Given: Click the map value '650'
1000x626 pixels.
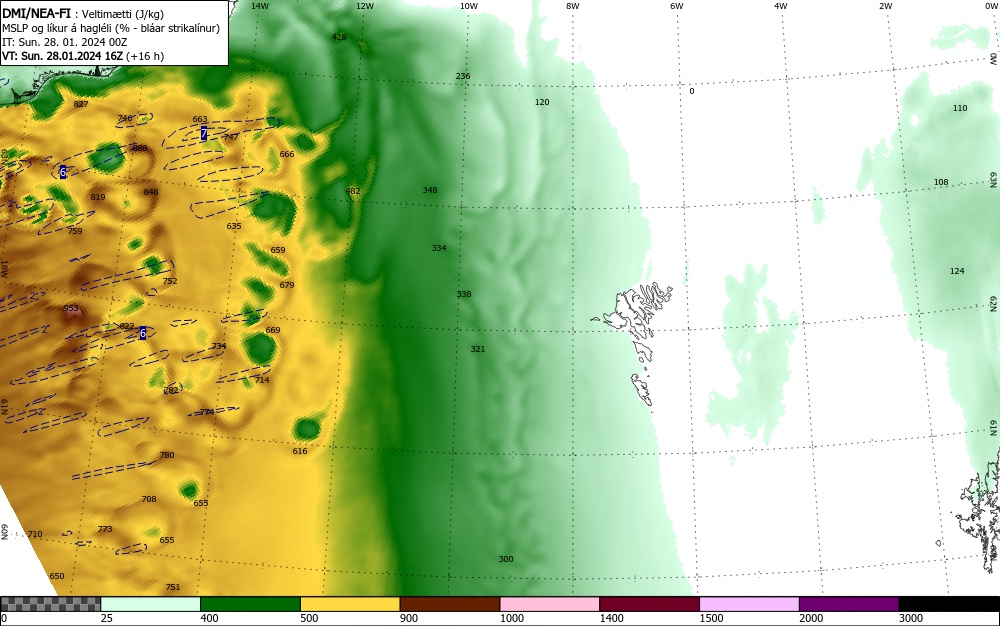Looking at the screenshot, I should click(x=57, y=576).
